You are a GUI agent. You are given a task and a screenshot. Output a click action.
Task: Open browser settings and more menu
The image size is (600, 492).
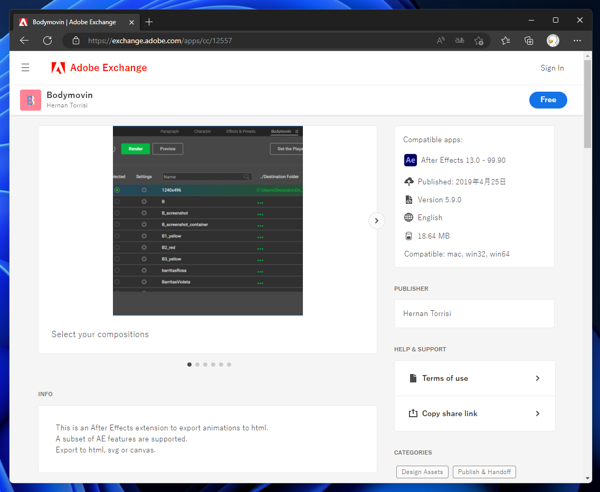(x=577, y=41)
